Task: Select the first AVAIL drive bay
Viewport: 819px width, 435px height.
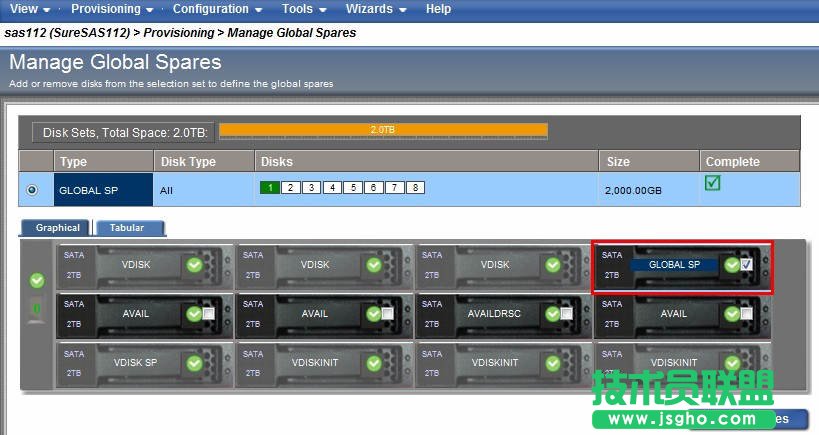Action: [x=136, y=314]
